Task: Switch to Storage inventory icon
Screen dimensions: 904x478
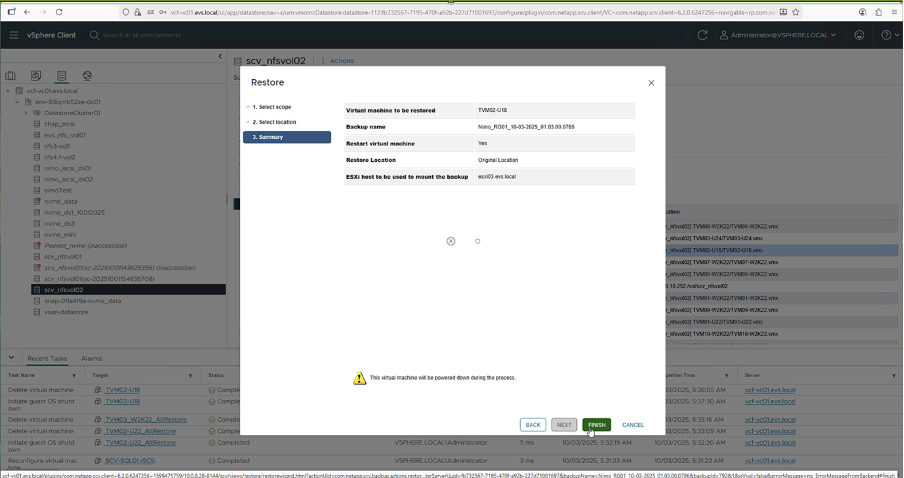Action: click(62, 76)
